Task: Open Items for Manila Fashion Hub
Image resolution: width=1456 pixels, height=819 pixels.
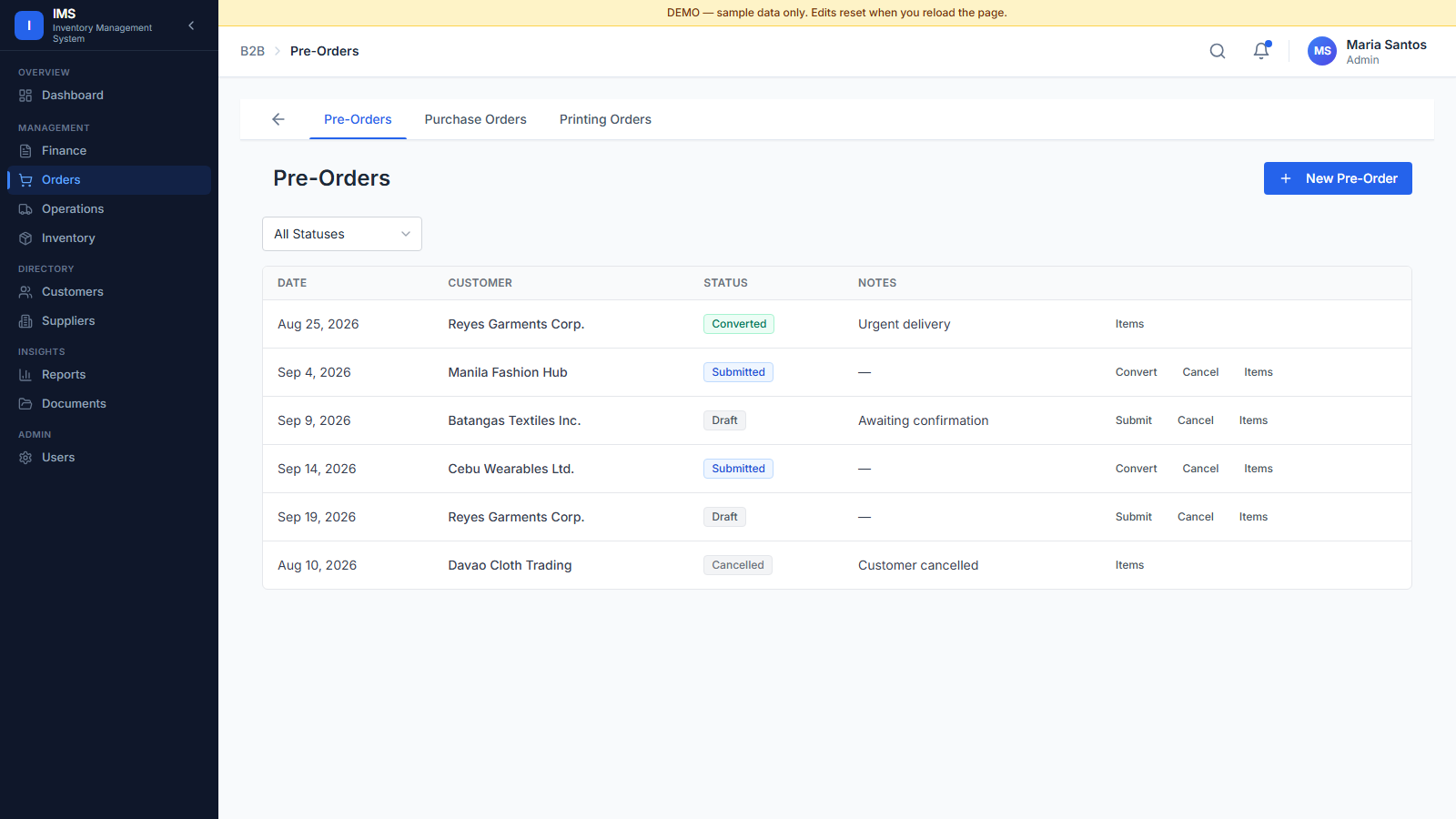Action: click(1259, 372)
